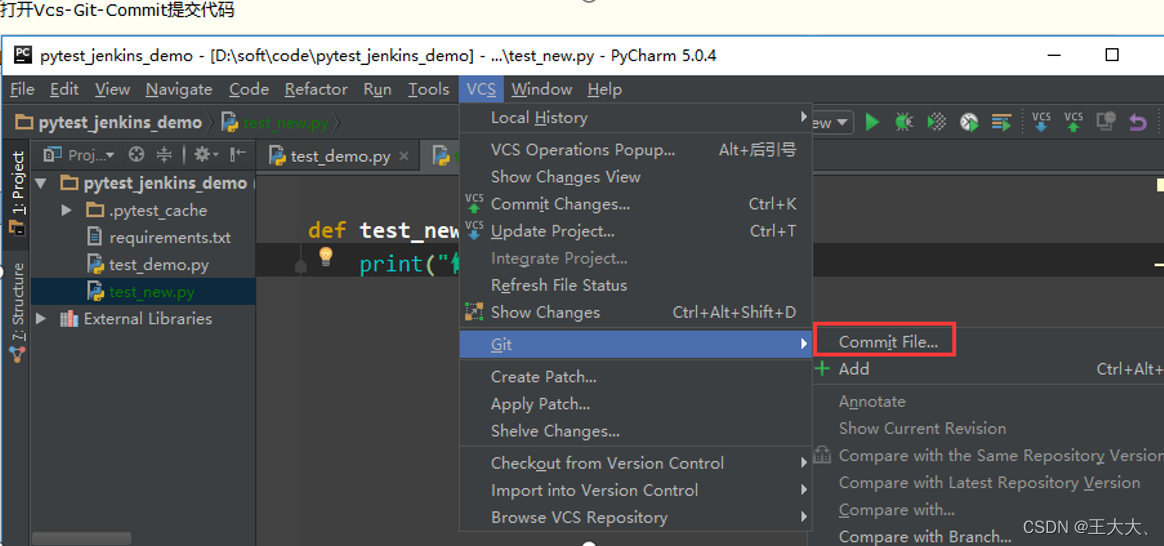
Task: Click the green VCS commit toolbar icon
Action: (x=1073, y=122)
